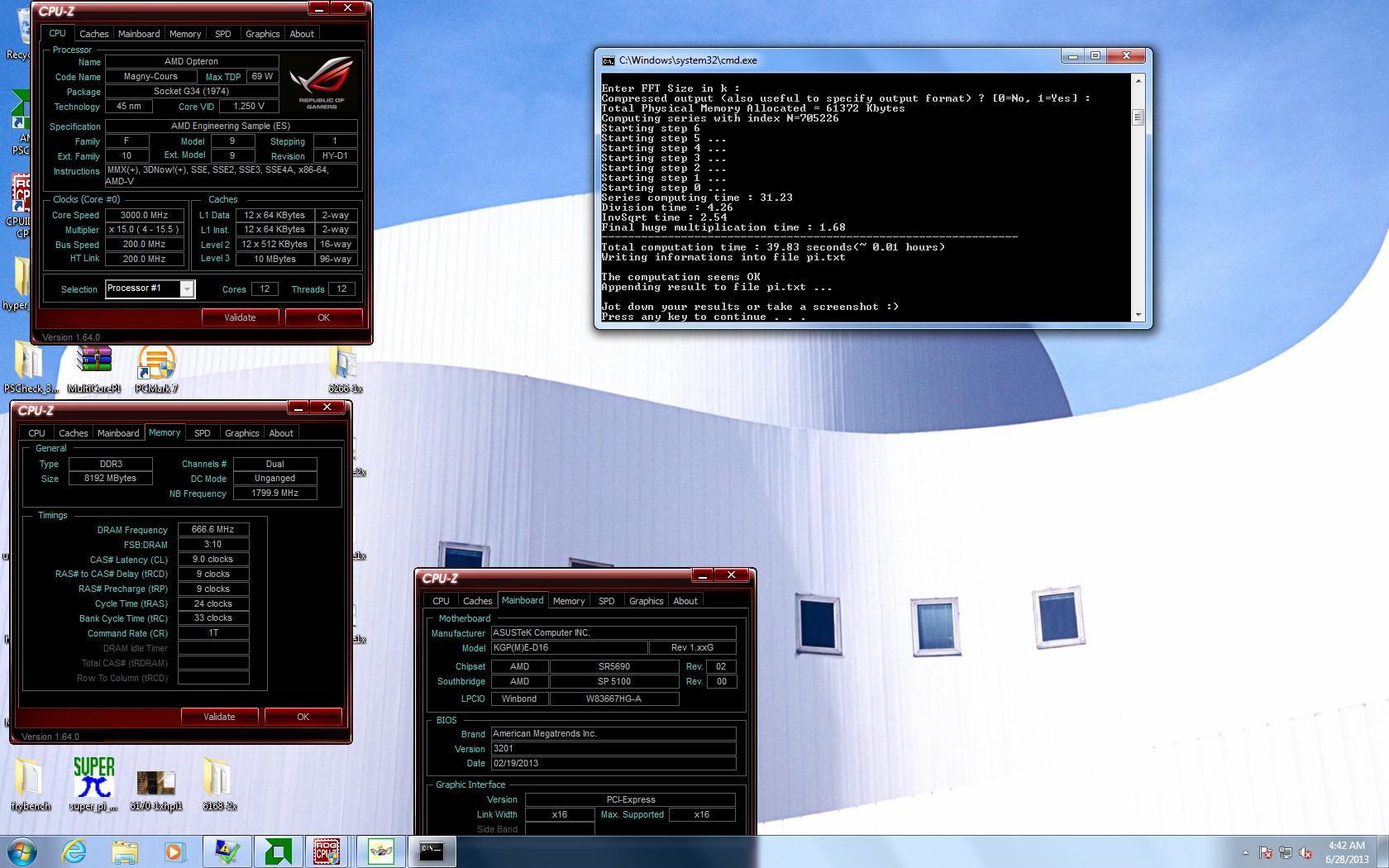
Task: Open the 6168-2x desktop folder
Action: (x=219, y=785)
